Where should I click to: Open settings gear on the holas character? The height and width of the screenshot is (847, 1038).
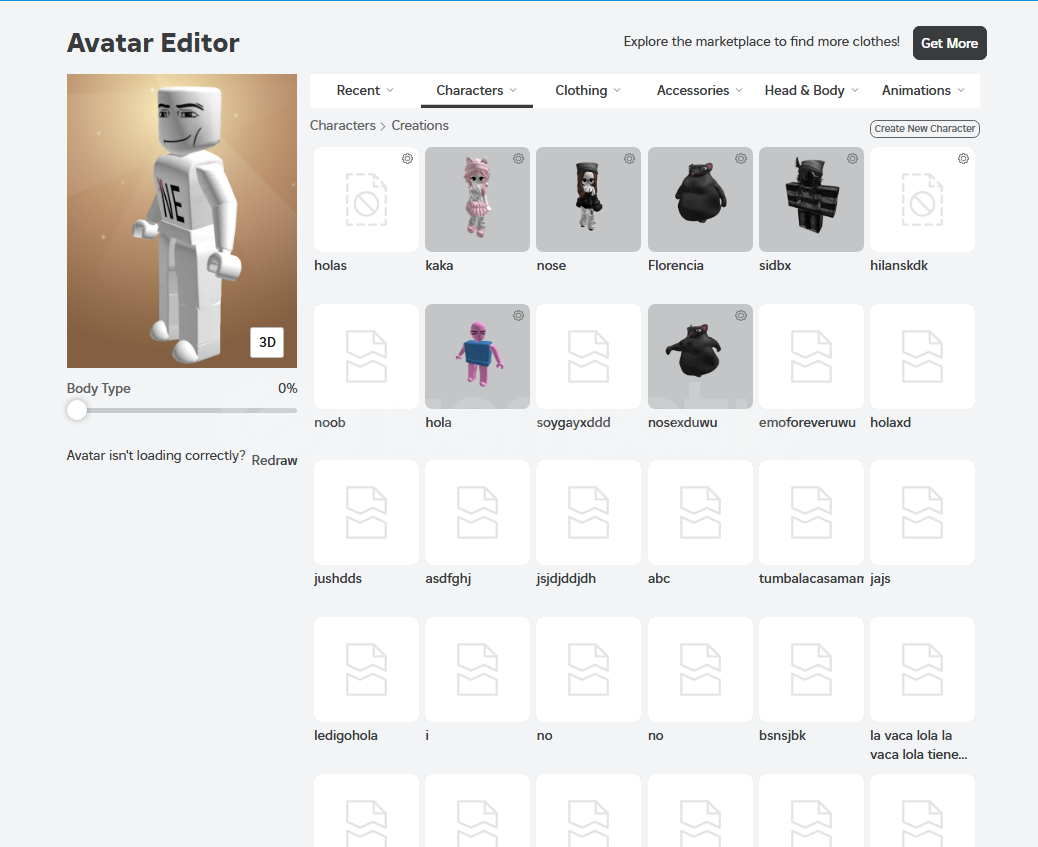pyautogui.click(x=407, y=158)
